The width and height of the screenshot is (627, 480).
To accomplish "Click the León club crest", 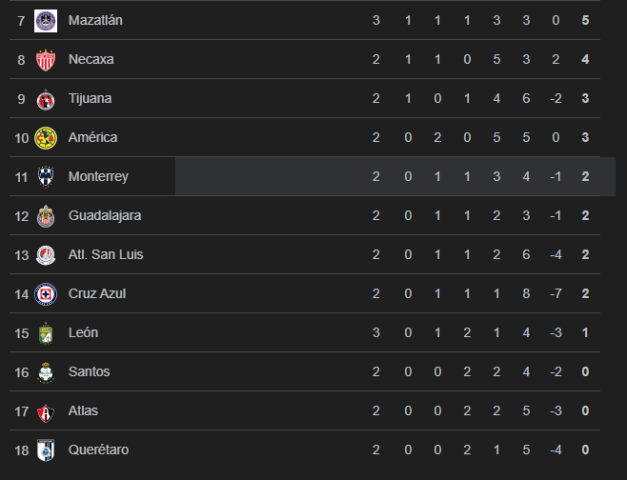I will tap(45, 333).
